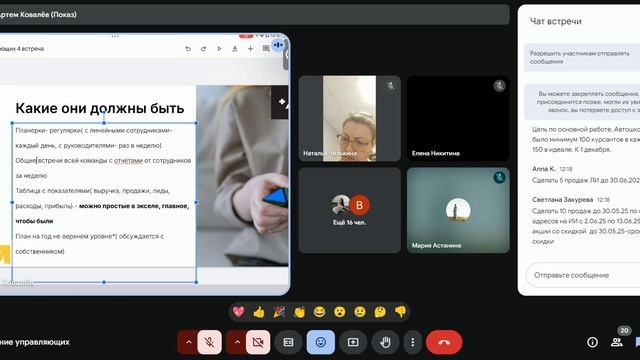Open the Ещё 16 чел. participants tile

[350, 210]
